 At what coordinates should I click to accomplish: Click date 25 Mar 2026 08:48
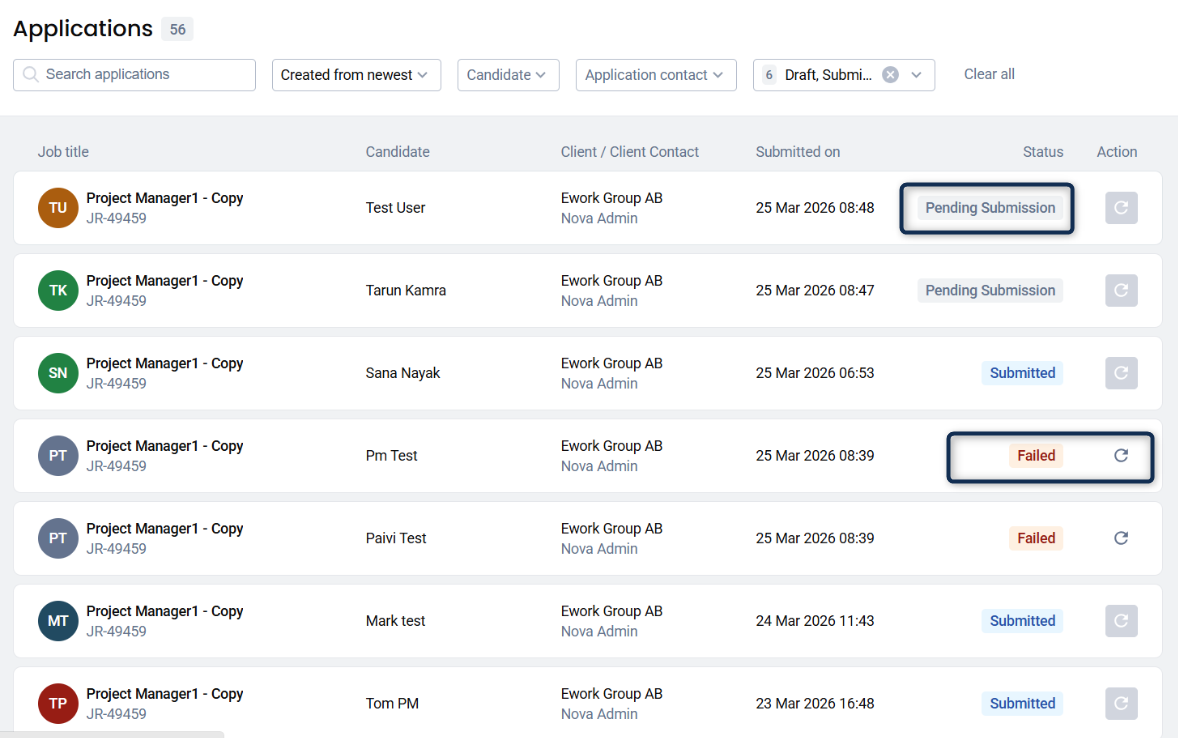pos(815,208)
